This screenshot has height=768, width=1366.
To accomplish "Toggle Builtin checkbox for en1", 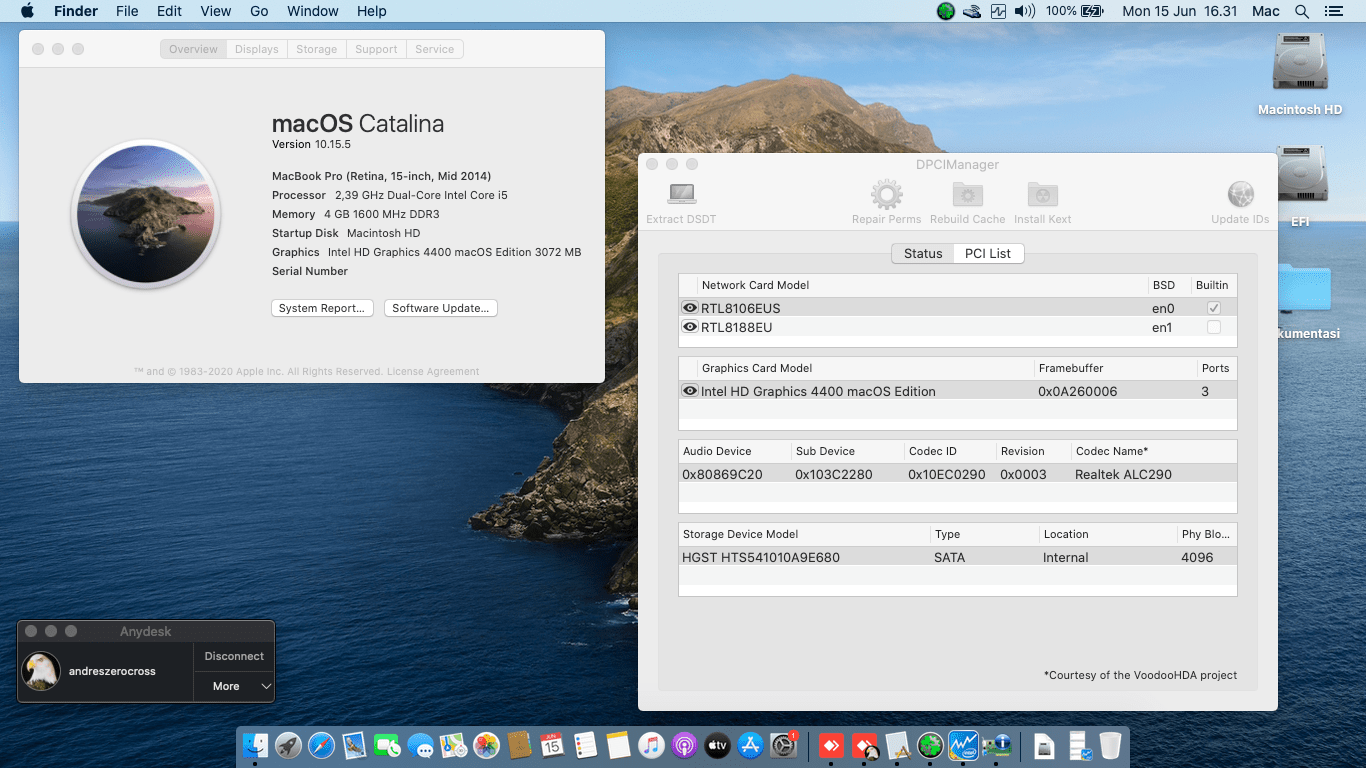I will (1214, 327).
